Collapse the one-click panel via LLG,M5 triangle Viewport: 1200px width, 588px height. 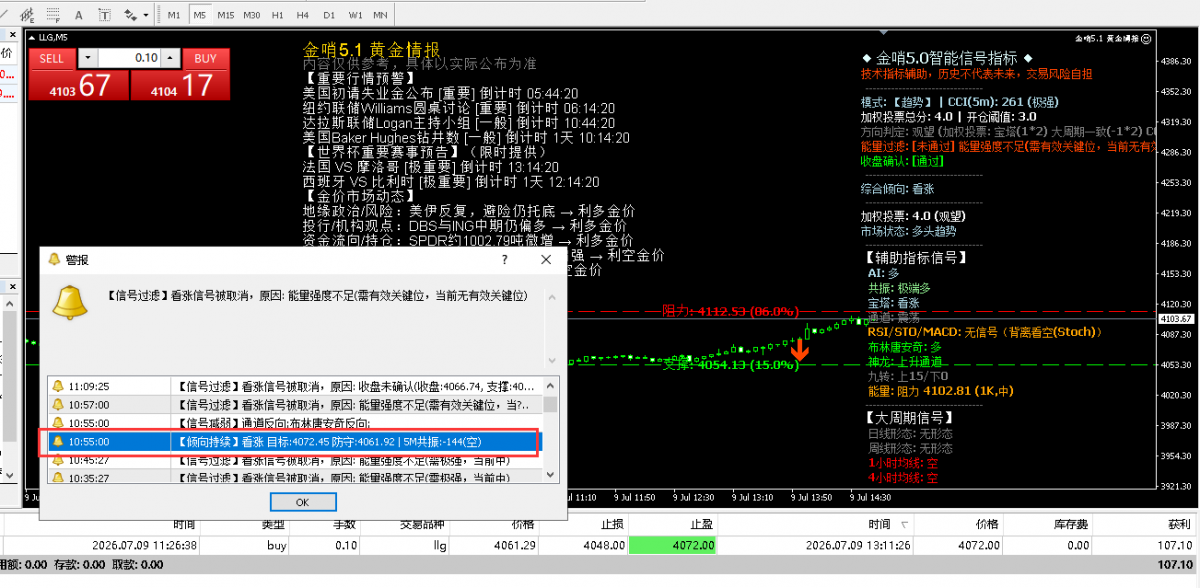(x=32, y=38)
